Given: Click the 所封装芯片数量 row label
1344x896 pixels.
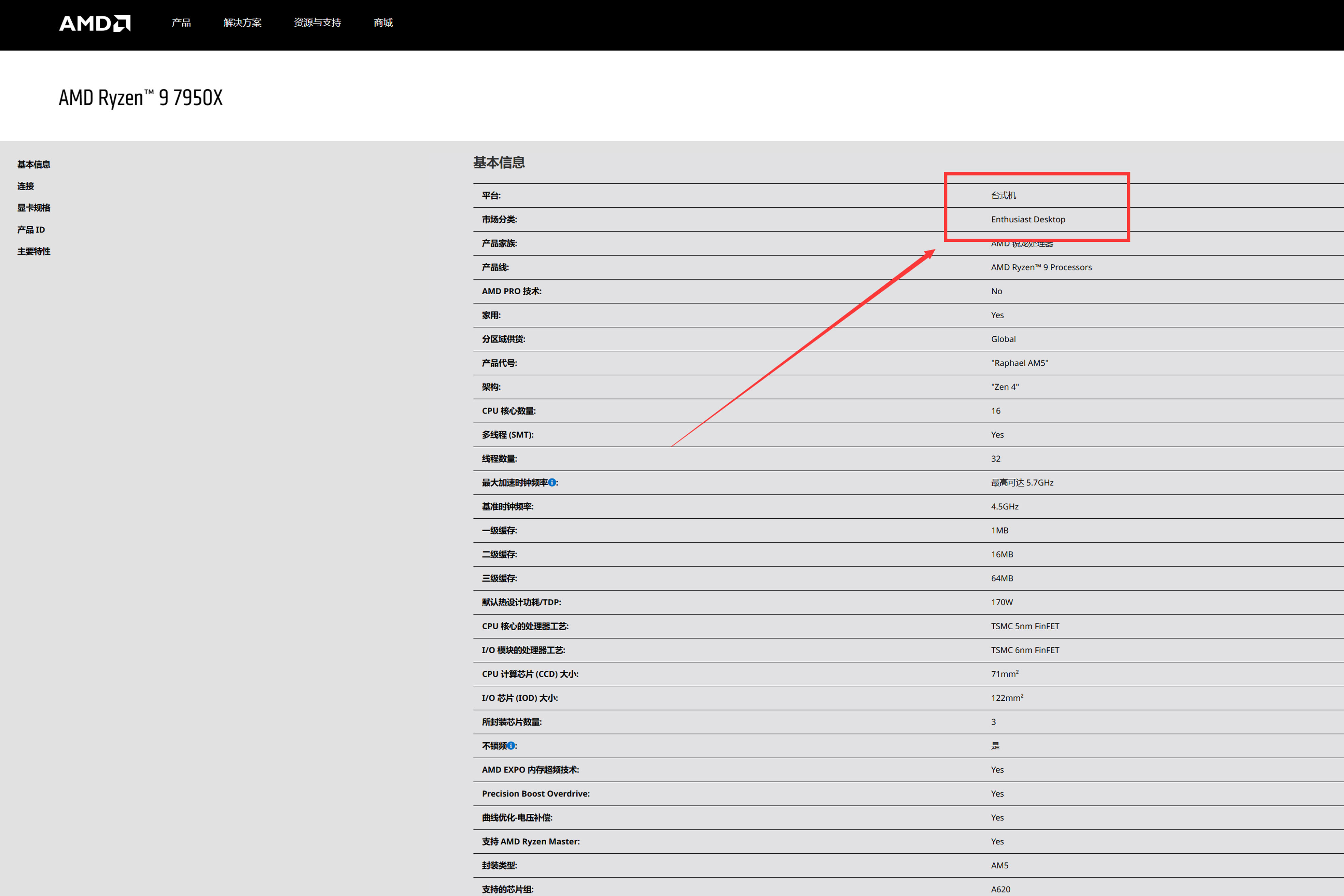Looking at the screenshot, I should click(512, 722).
